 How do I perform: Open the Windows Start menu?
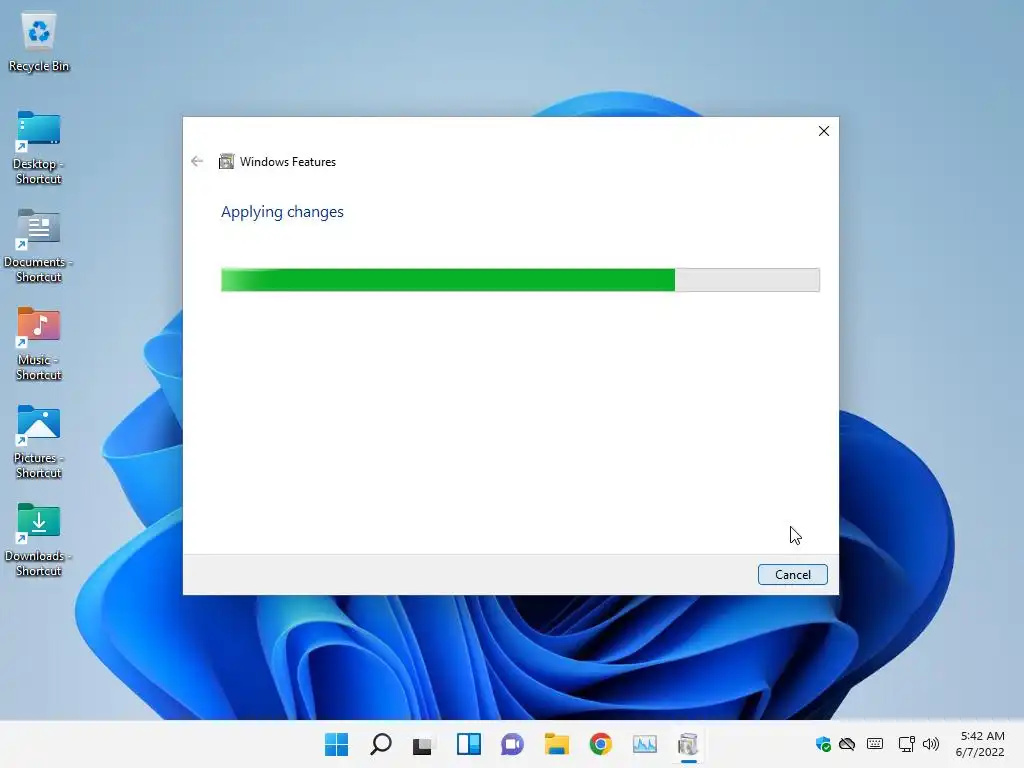(x=336, y=744)
